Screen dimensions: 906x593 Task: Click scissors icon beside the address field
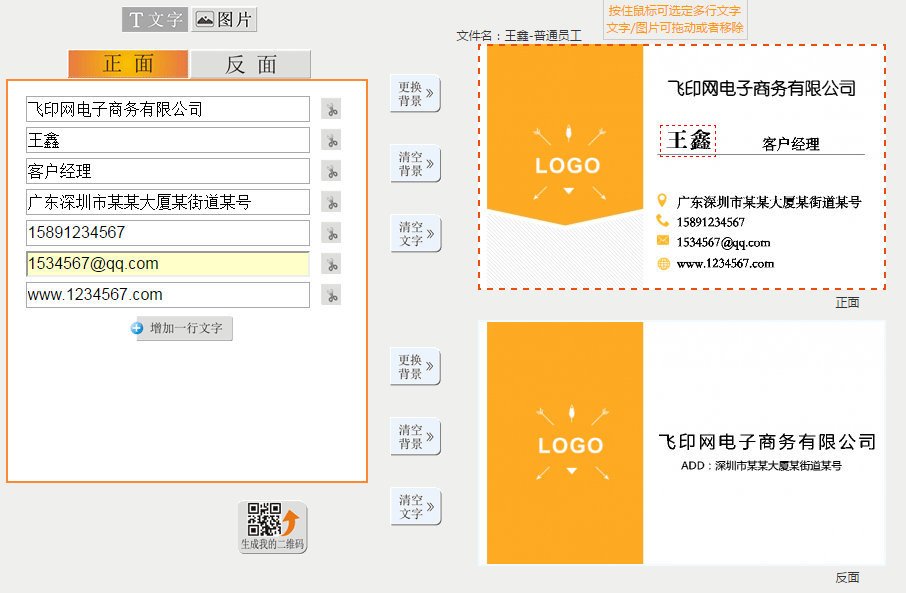tap(331, 202)
